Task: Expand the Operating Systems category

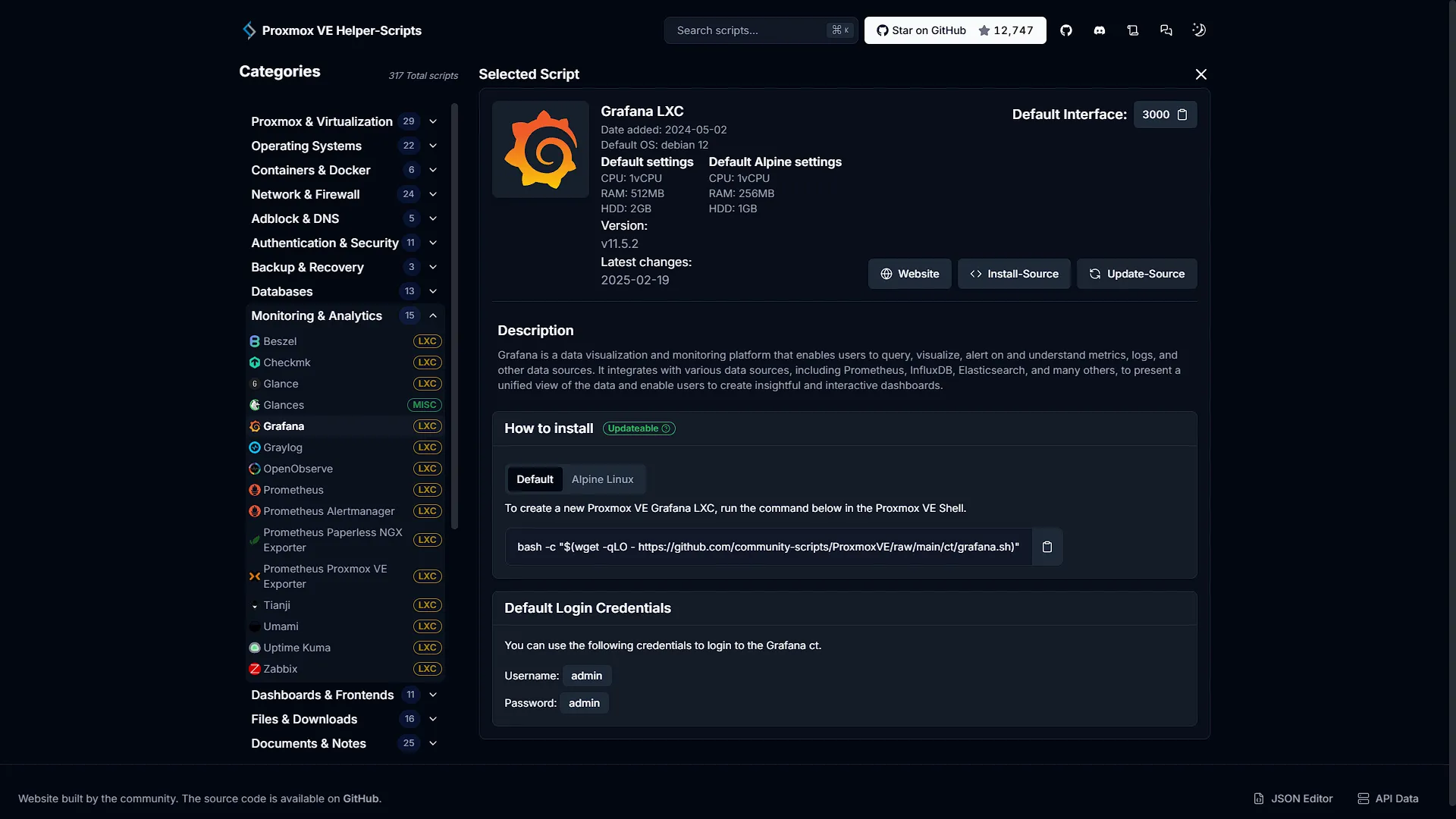Action: [345, 146]
